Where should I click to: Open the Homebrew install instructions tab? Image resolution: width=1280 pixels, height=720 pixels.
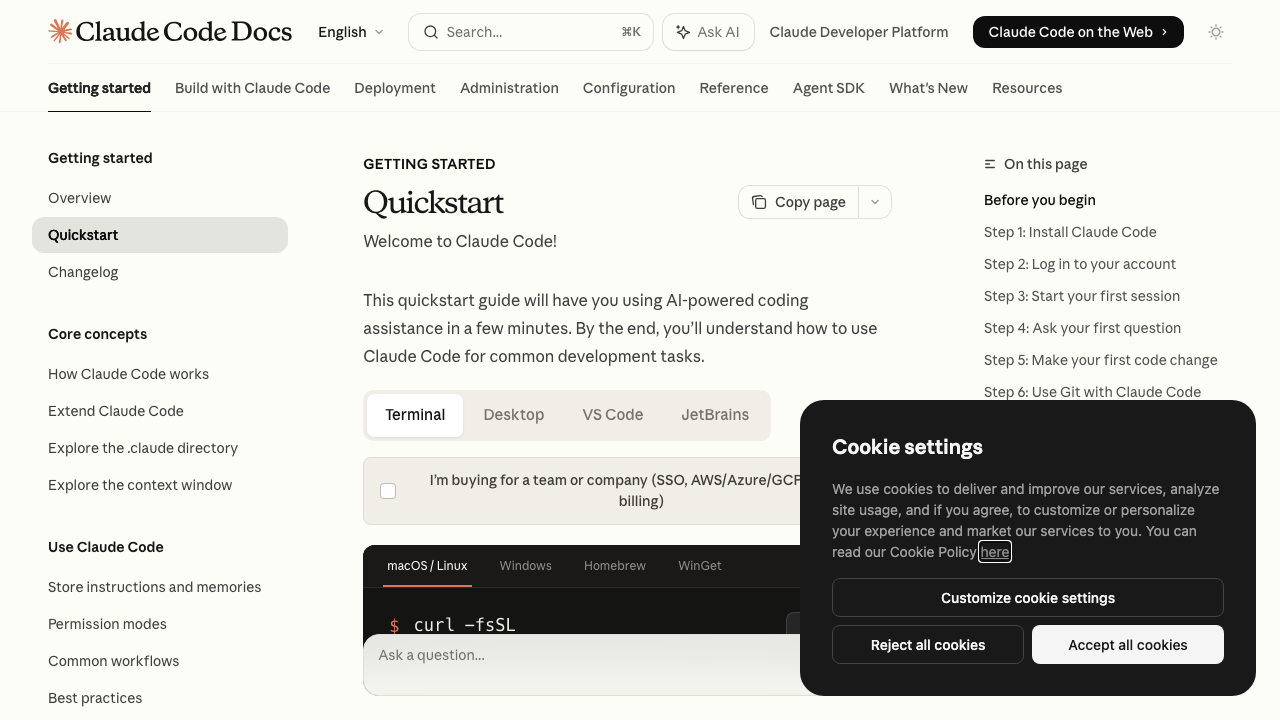tap(614, 566)
